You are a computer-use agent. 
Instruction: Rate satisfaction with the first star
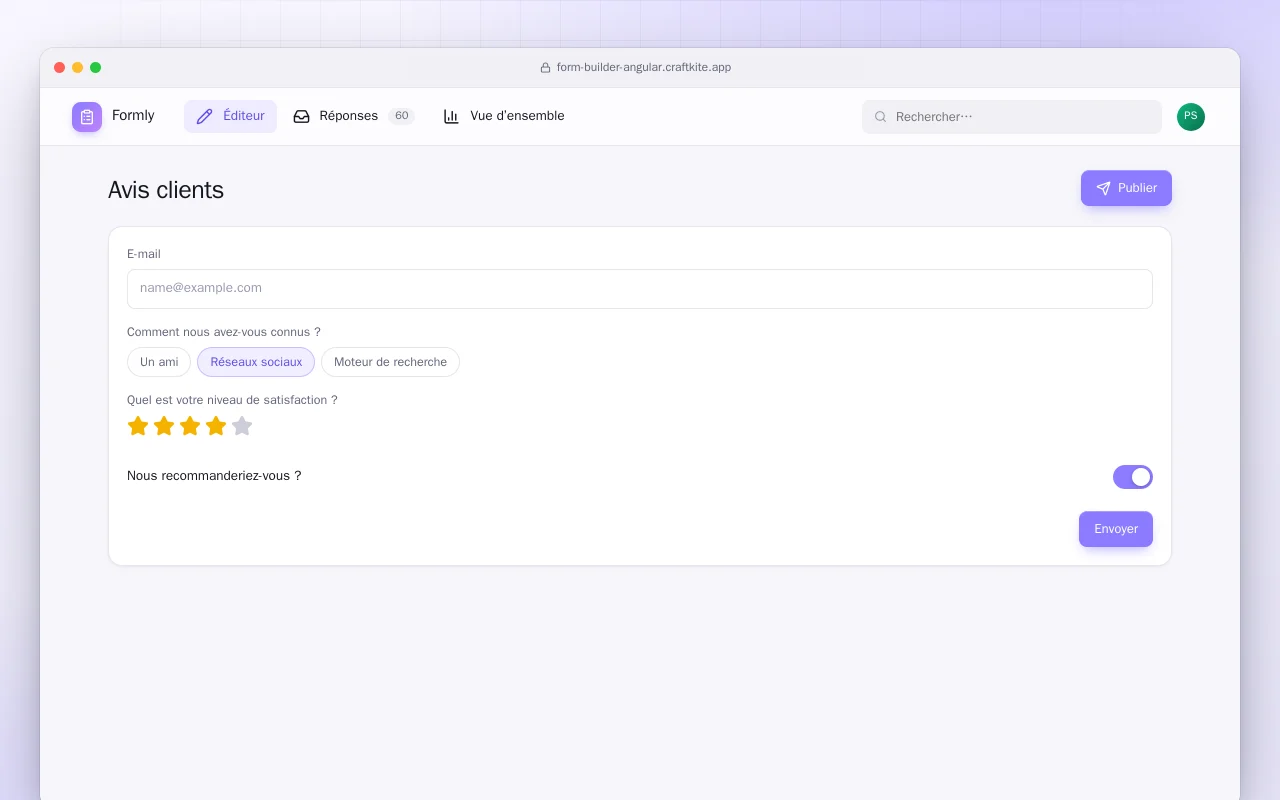pyautogui.click(x=138, y=426)
